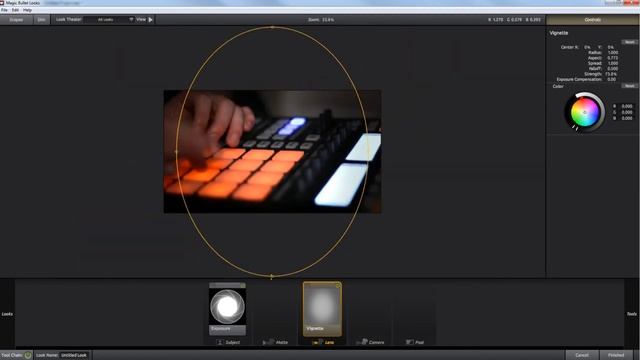Click the Vignette heading in the Controls panel
The image size is (640, 360).
[559, 33]
